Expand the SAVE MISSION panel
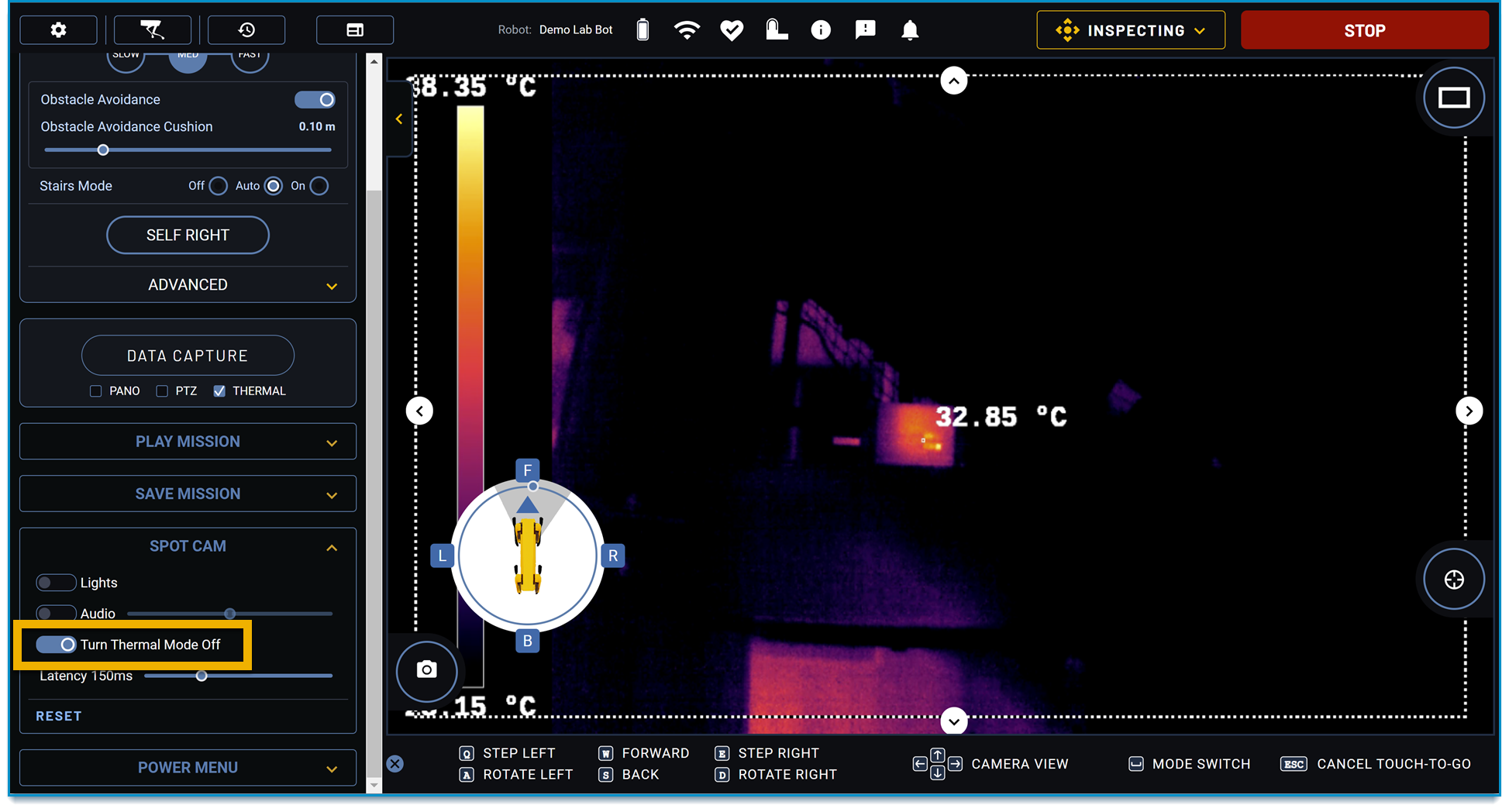 (188, 494)
